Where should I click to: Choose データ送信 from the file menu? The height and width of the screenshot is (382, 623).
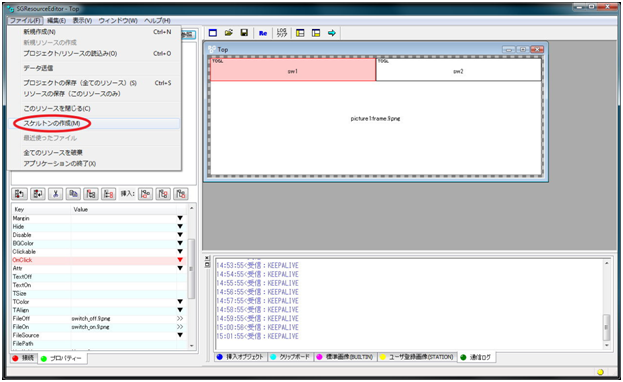94,68
